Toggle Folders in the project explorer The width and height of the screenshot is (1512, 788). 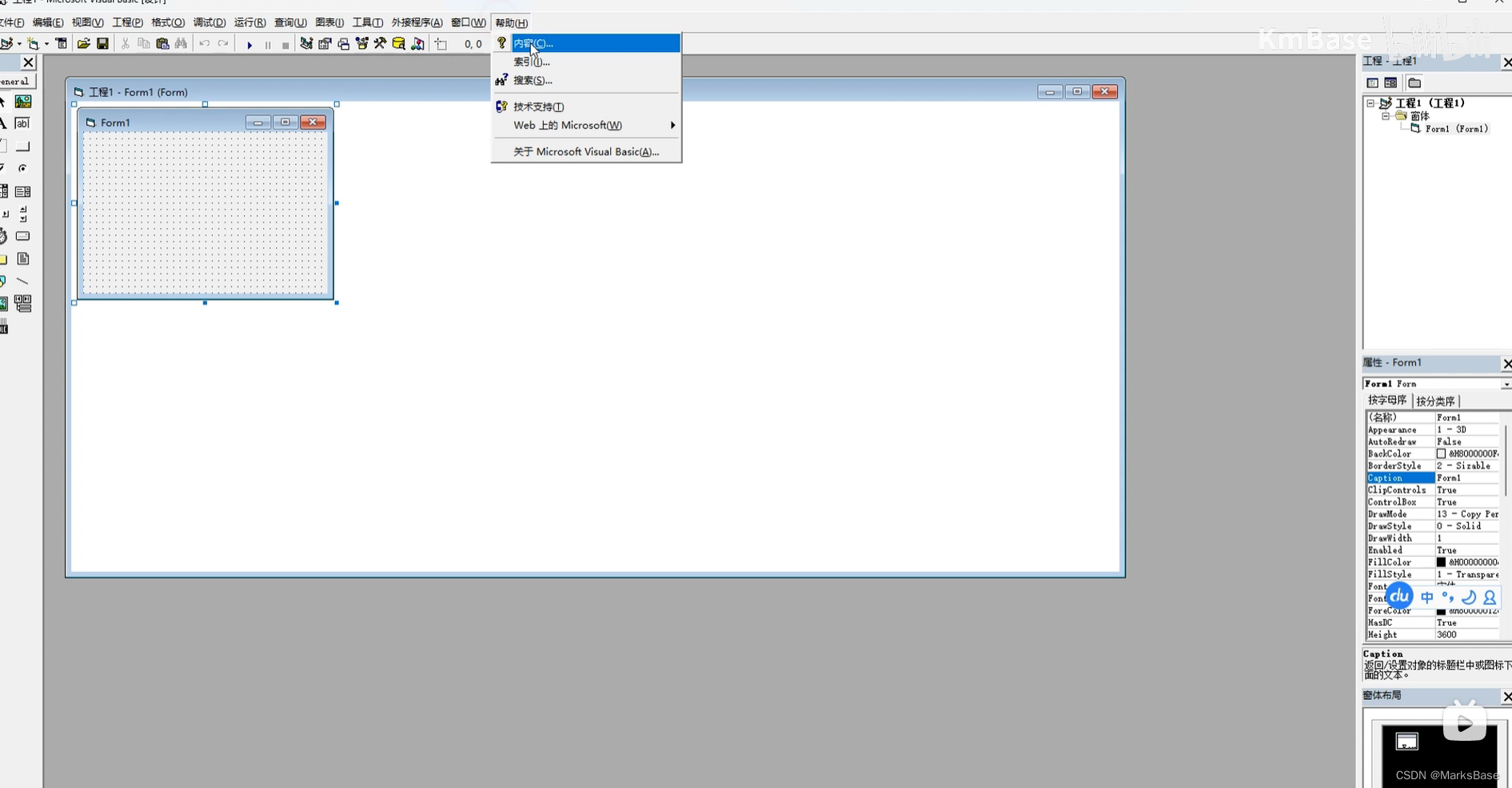click(1414, 83)
